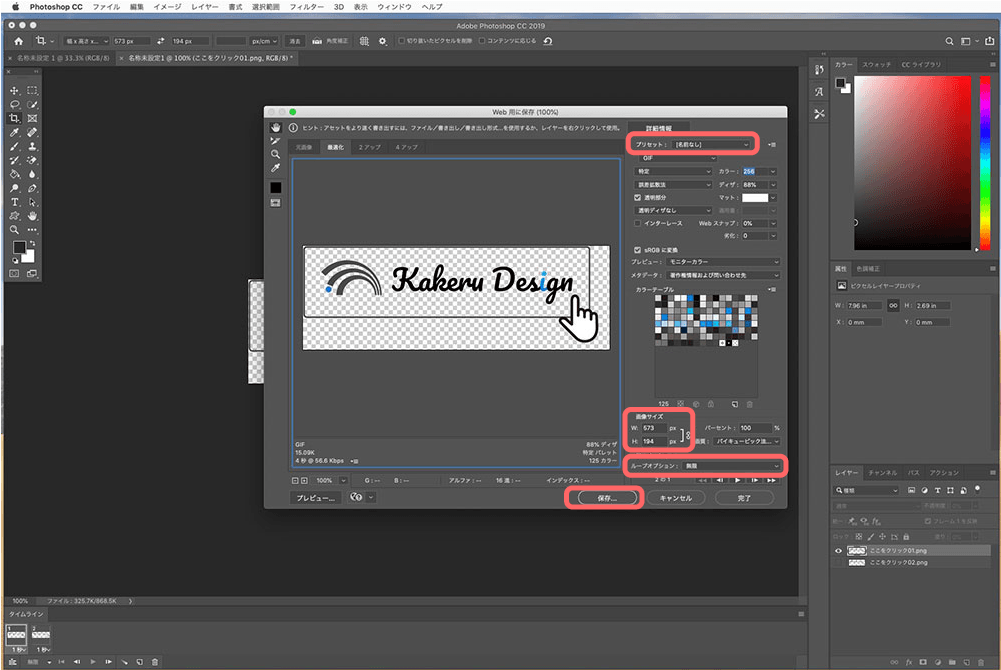The height and width of the screenshot is (670, 1001).
Task: Click Home icon in options bar
Action: coord(19,41)
